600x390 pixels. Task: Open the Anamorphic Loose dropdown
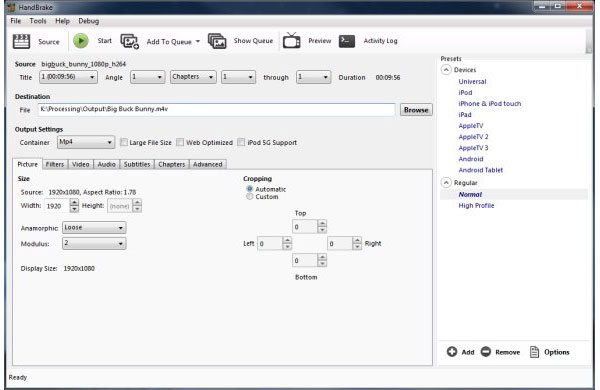94,227
